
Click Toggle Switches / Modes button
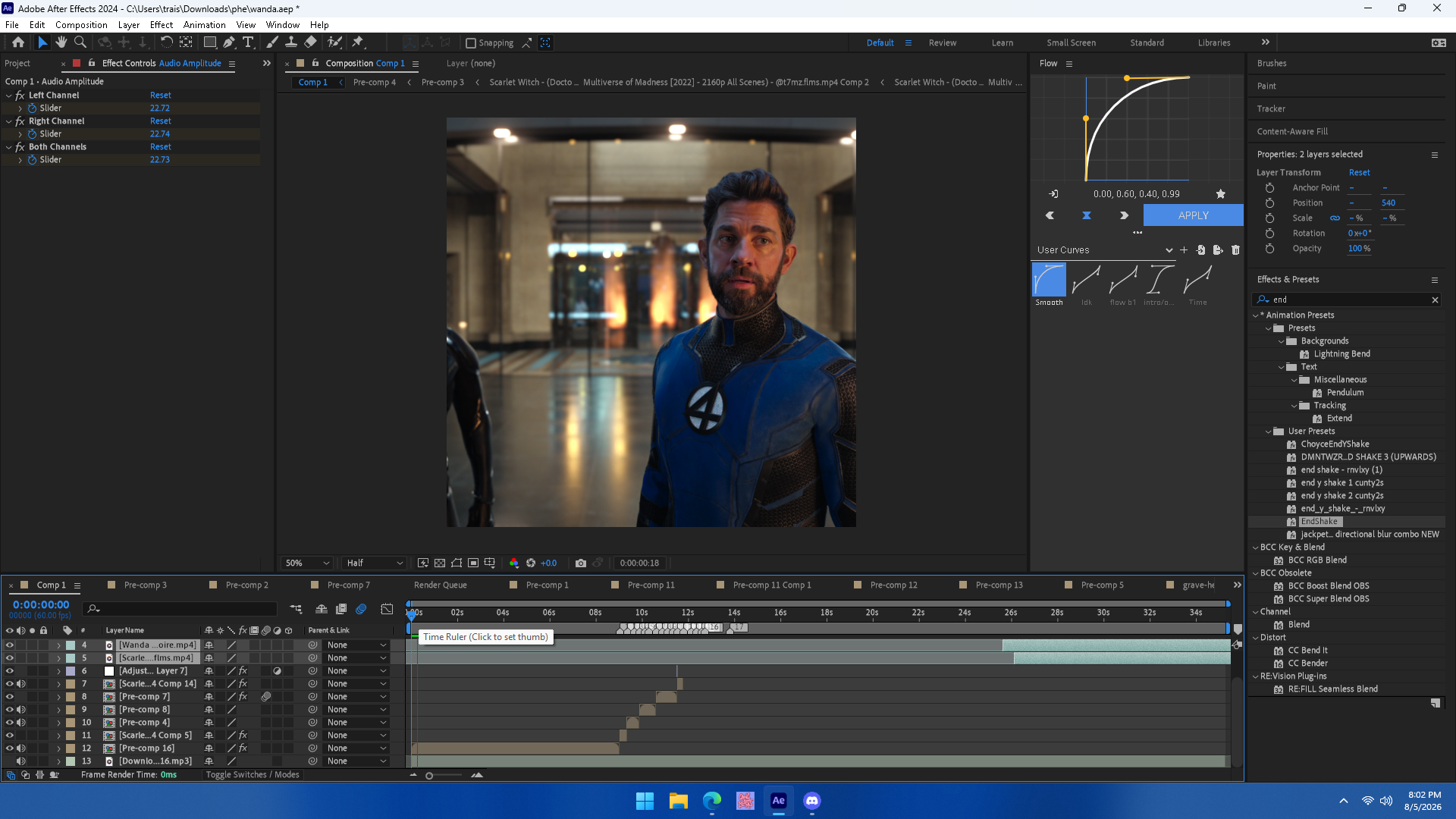coord(253,775)
